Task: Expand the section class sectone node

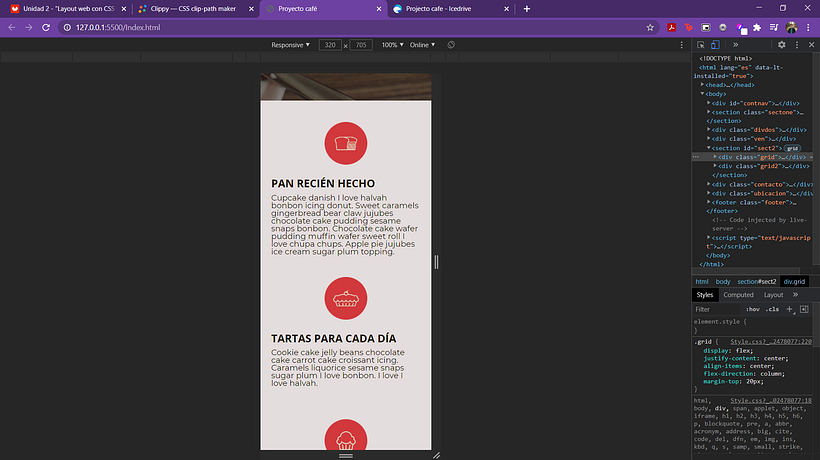Action: (x=709, y=112)
